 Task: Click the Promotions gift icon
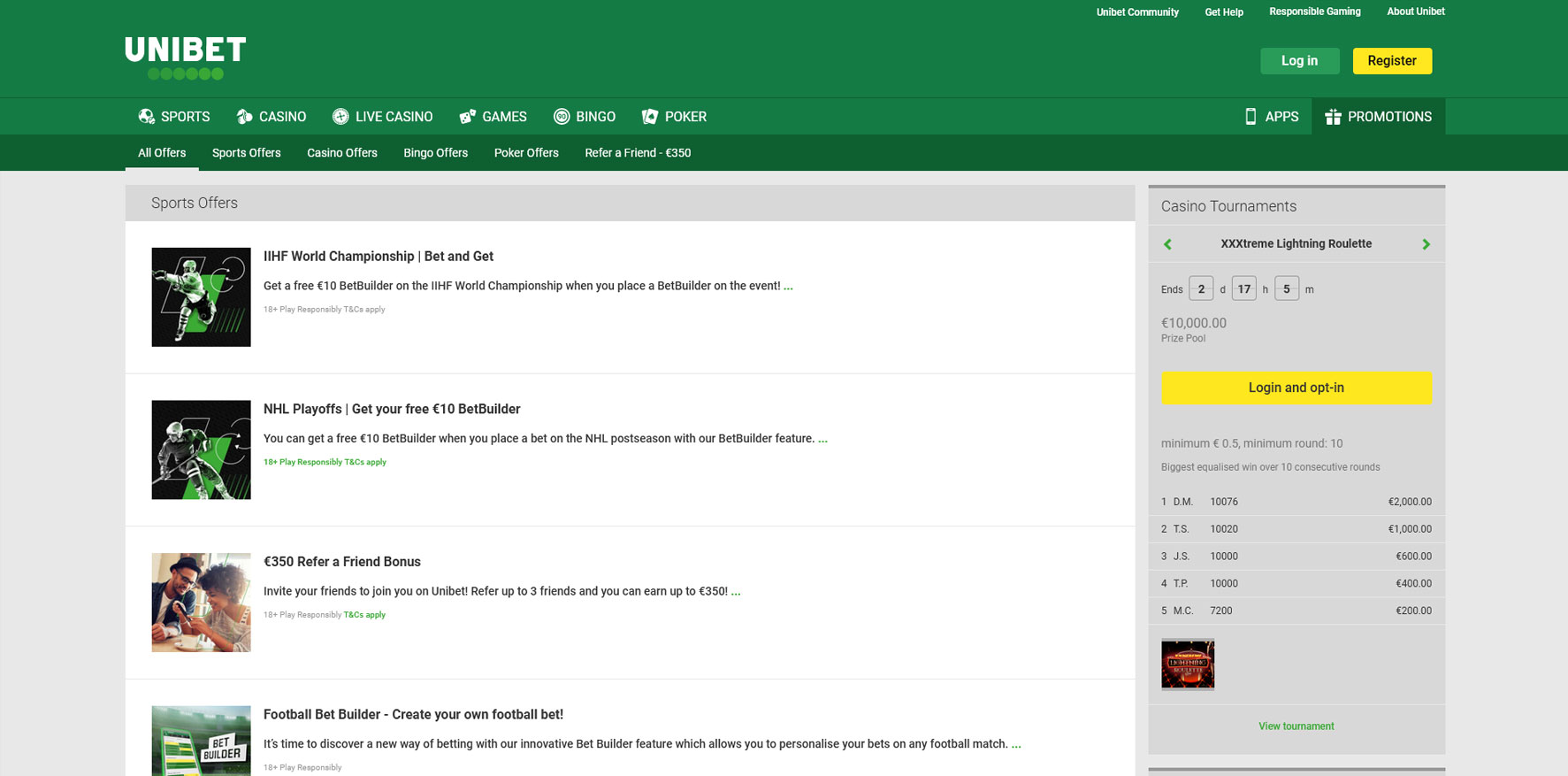point(1333,117)
